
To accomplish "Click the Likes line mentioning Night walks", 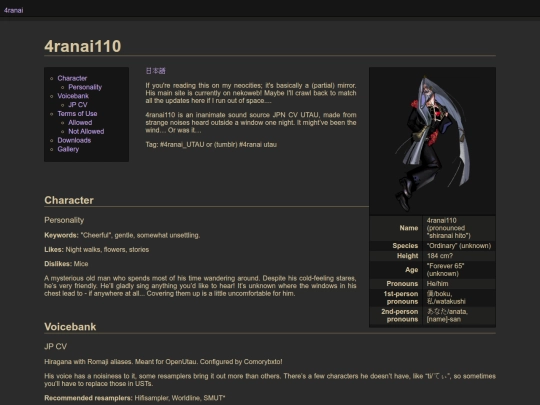I will click(97, 250).
